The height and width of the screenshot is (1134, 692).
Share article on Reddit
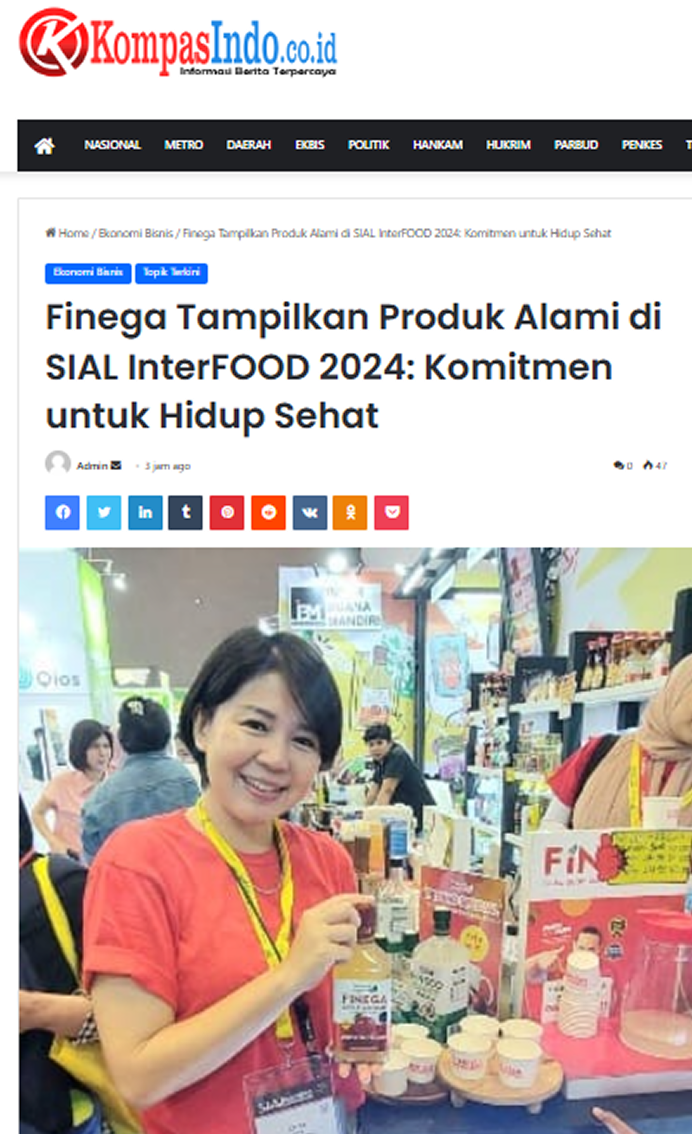[268, 513]
